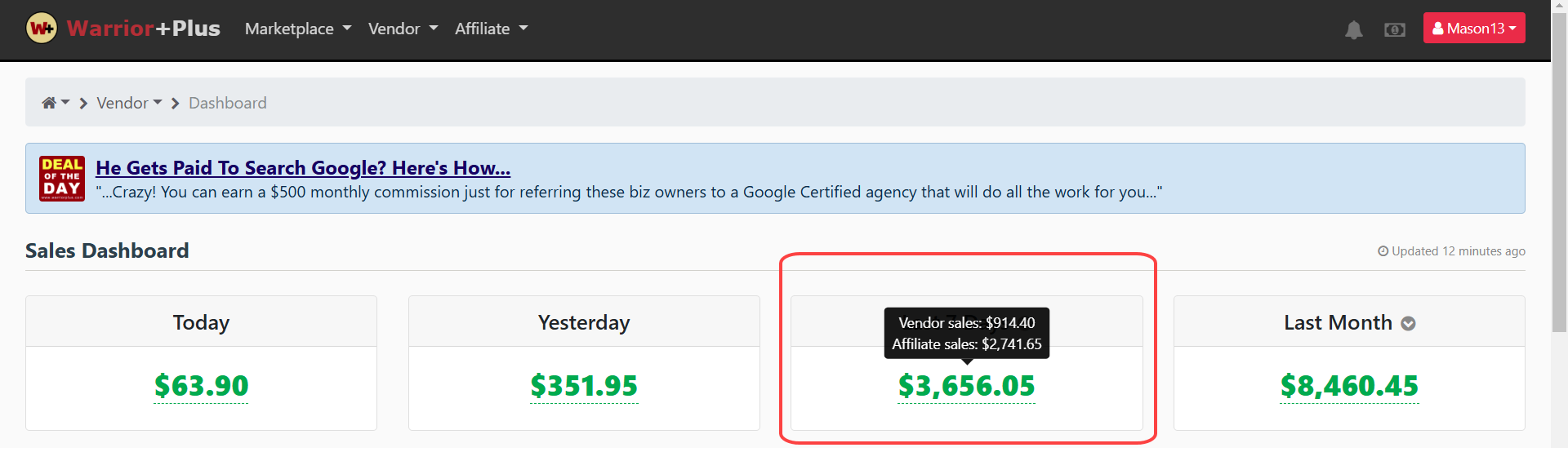Click yesterday's $351.95 sales amount
This screenshot has height=452, width=1568.
584,386
